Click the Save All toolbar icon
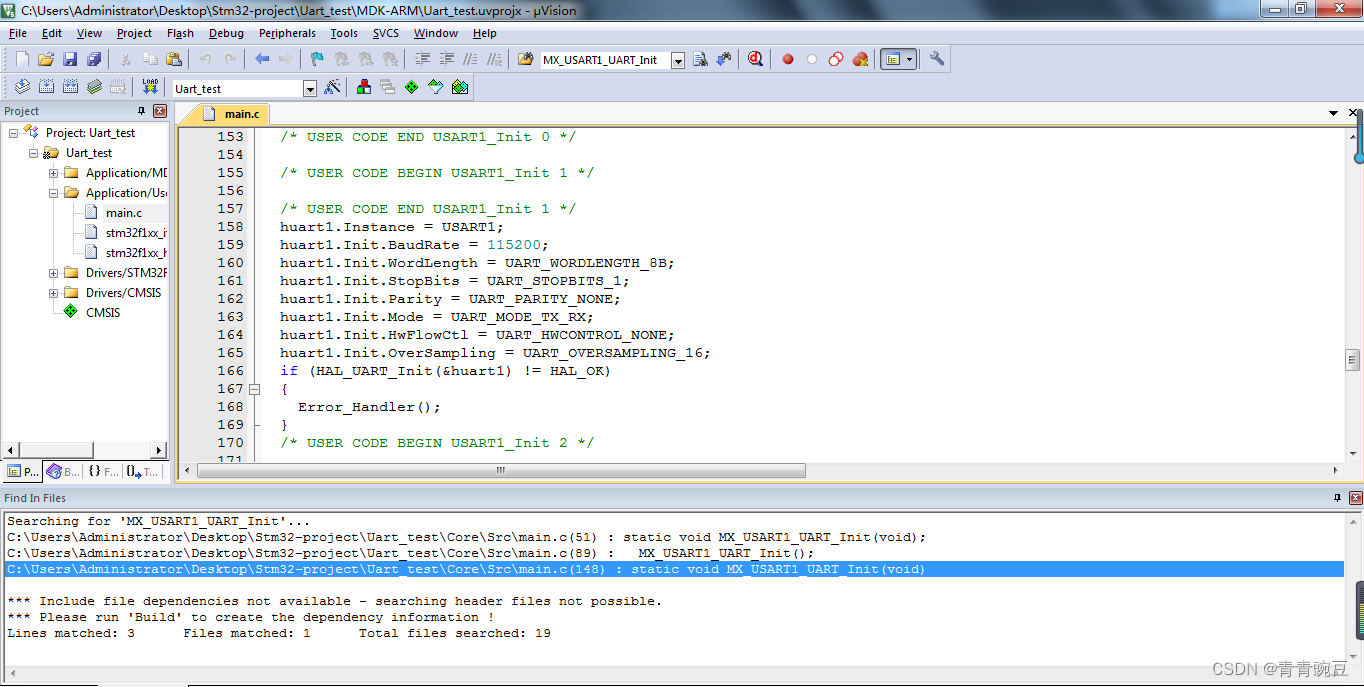Screen dimensions: 1364x687 point(93,60)
